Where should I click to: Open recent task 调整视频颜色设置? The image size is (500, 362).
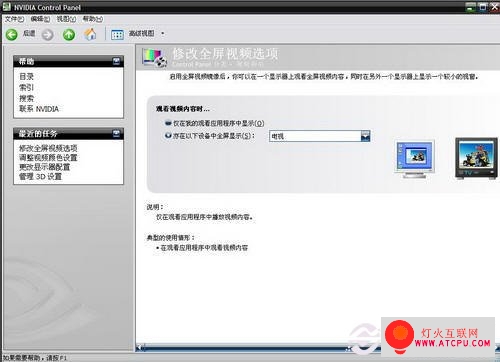[48, 157]
